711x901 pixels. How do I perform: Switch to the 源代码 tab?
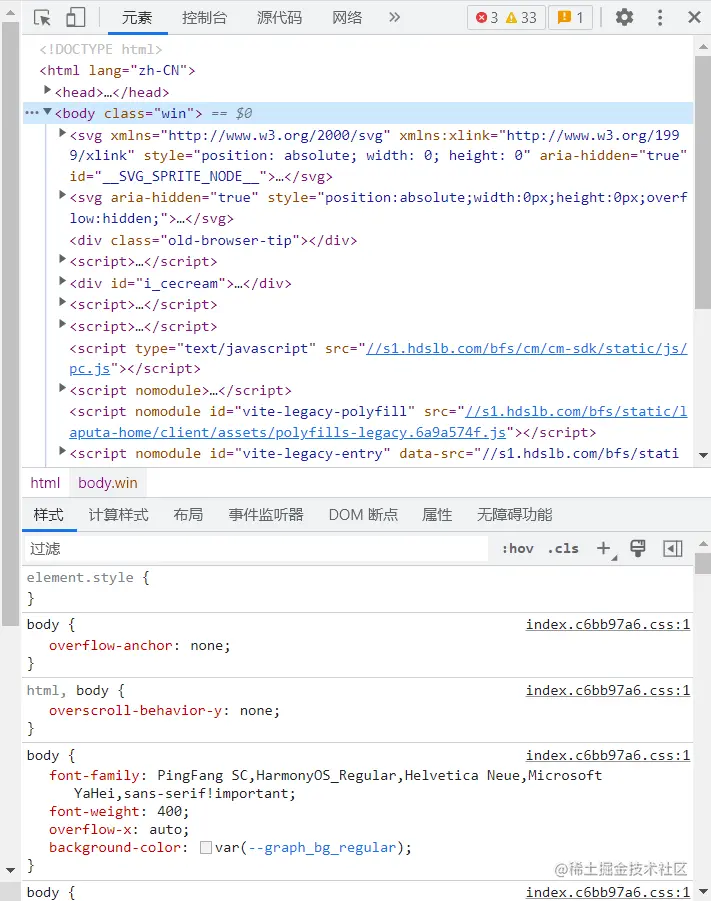(x=279, y=18)
